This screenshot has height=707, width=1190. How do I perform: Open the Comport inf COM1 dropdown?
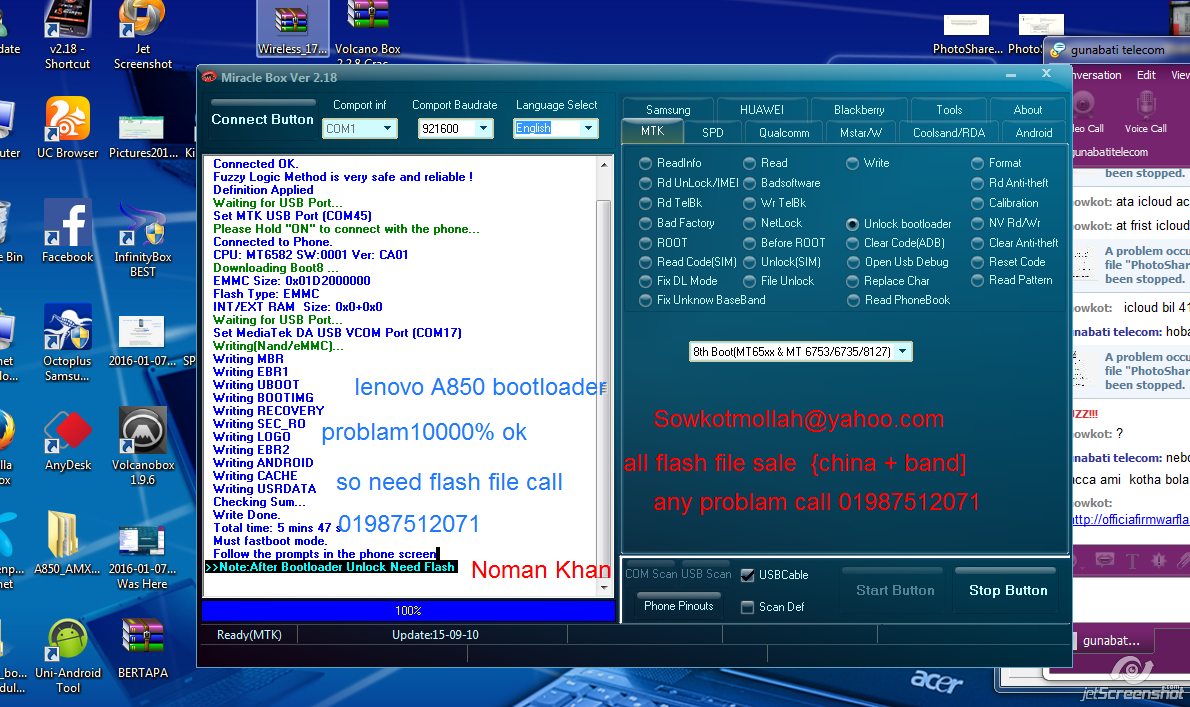(387, 128)
